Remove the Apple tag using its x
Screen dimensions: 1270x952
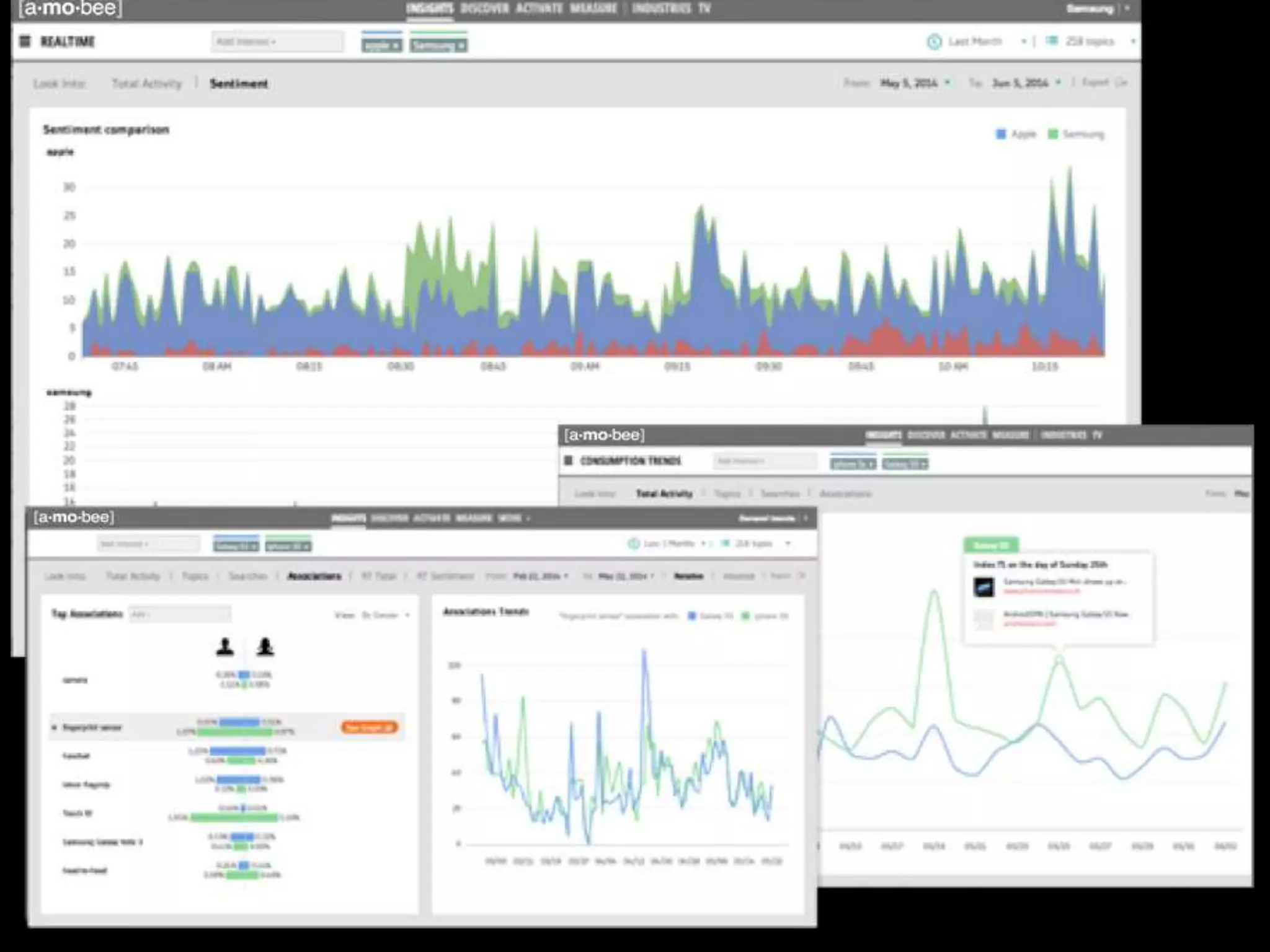pyautogui.click(x=396, y=46)
